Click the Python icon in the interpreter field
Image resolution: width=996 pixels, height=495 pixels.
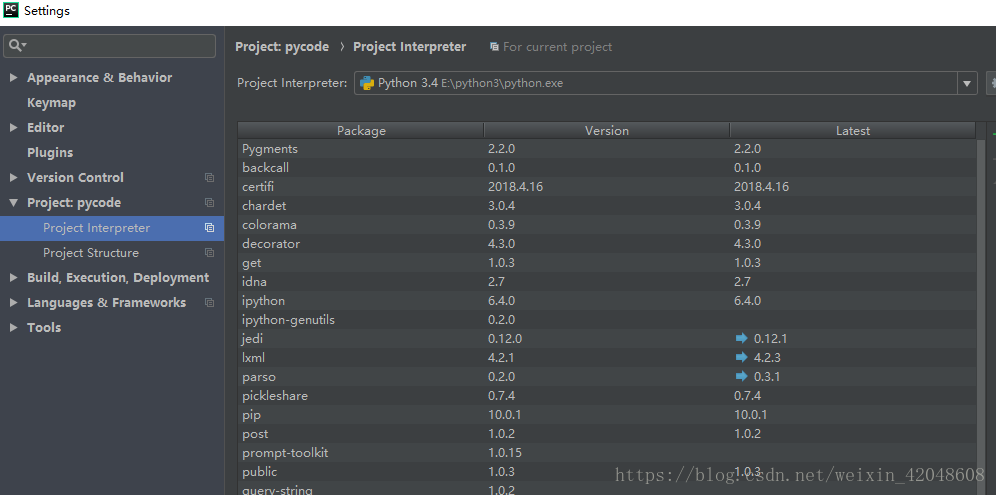click(x=367, y=83)
